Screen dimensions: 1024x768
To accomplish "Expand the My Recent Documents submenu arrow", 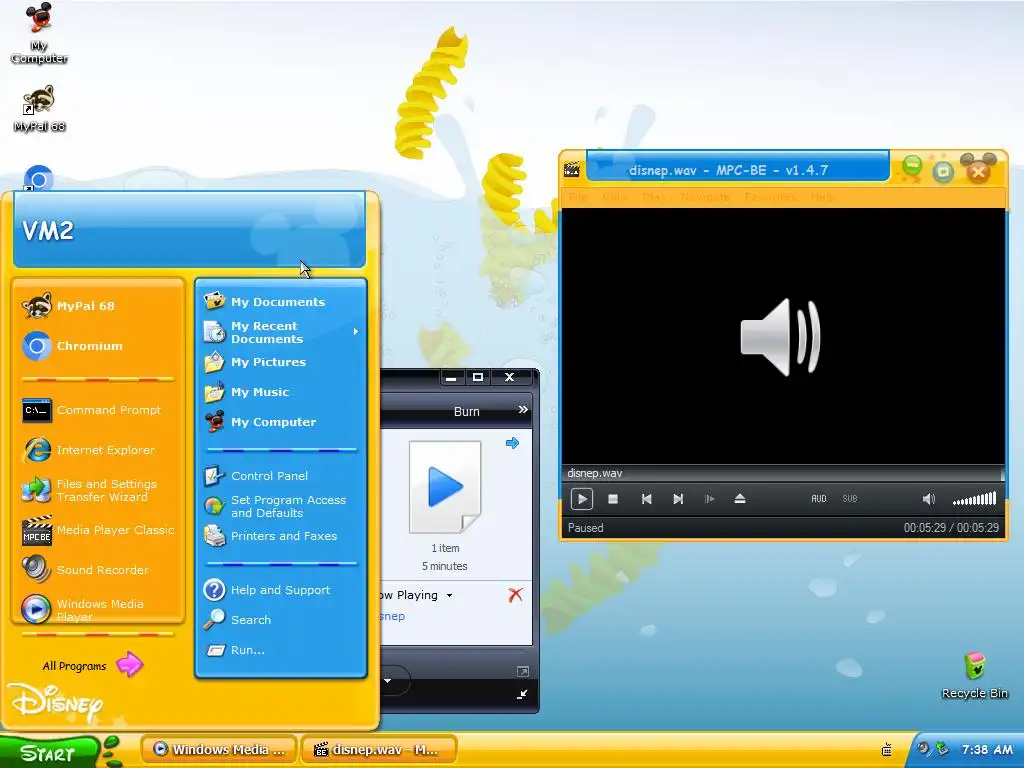I will coord(355,332).
